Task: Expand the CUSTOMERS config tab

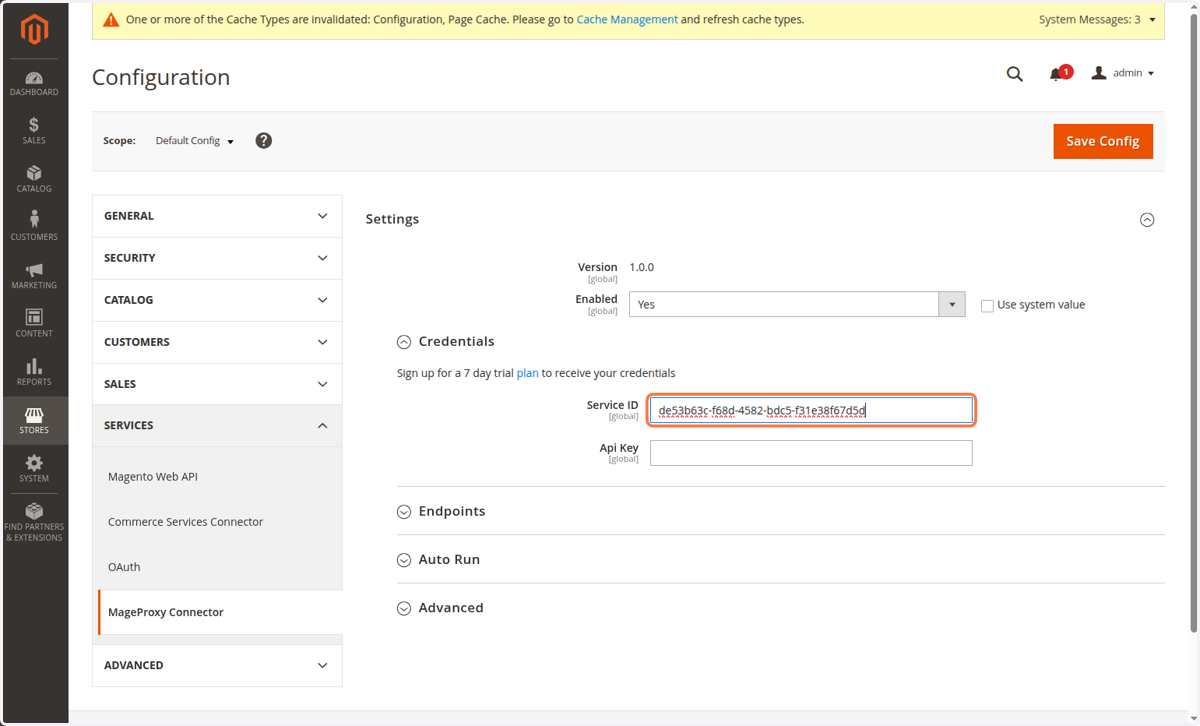Action: pos(217,342)
